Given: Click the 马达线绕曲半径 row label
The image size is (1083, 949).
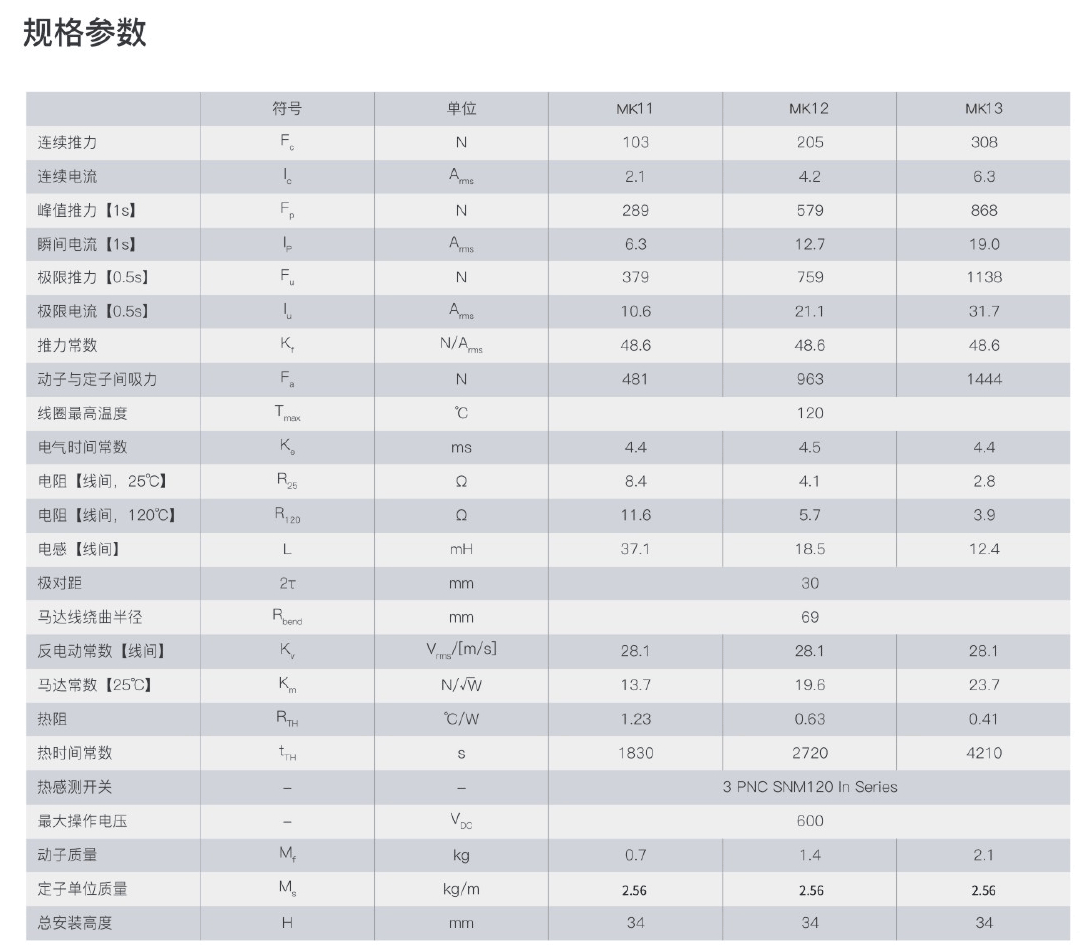Looking at the screenshot, I should (x=90, y=617).
